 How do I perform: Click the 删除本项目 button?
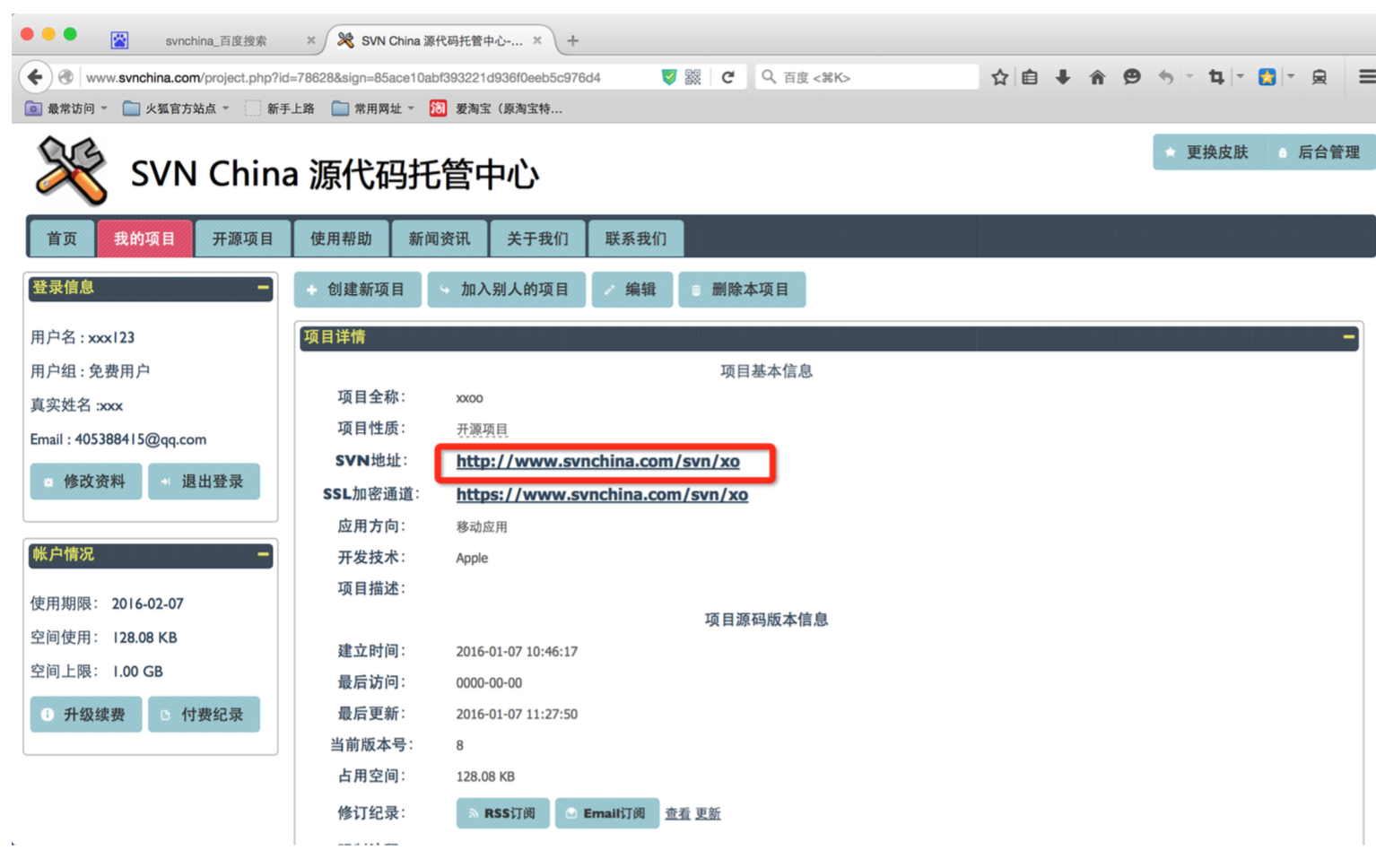coord(742,290)
